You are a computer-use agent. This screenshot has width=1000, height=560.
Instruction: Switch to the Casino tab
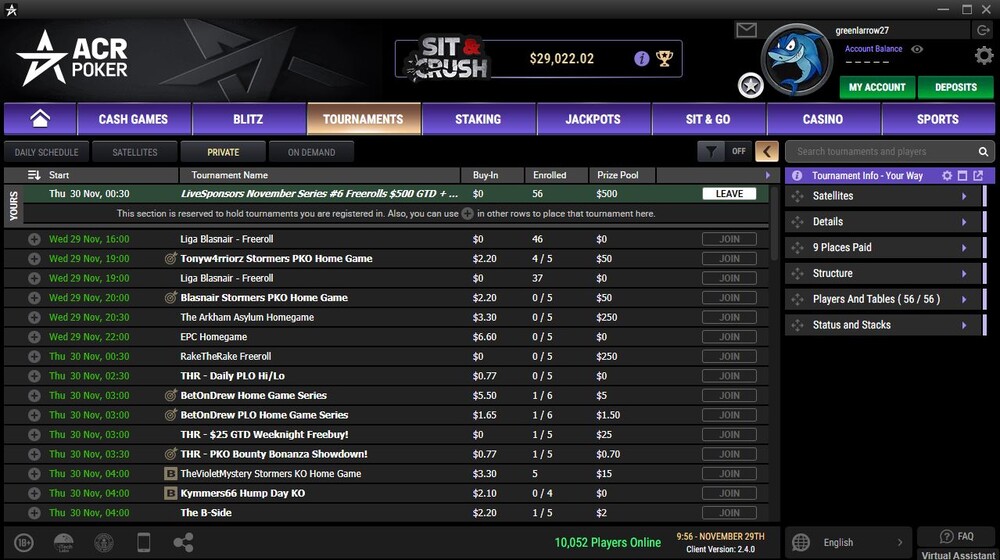coord(823,119)
